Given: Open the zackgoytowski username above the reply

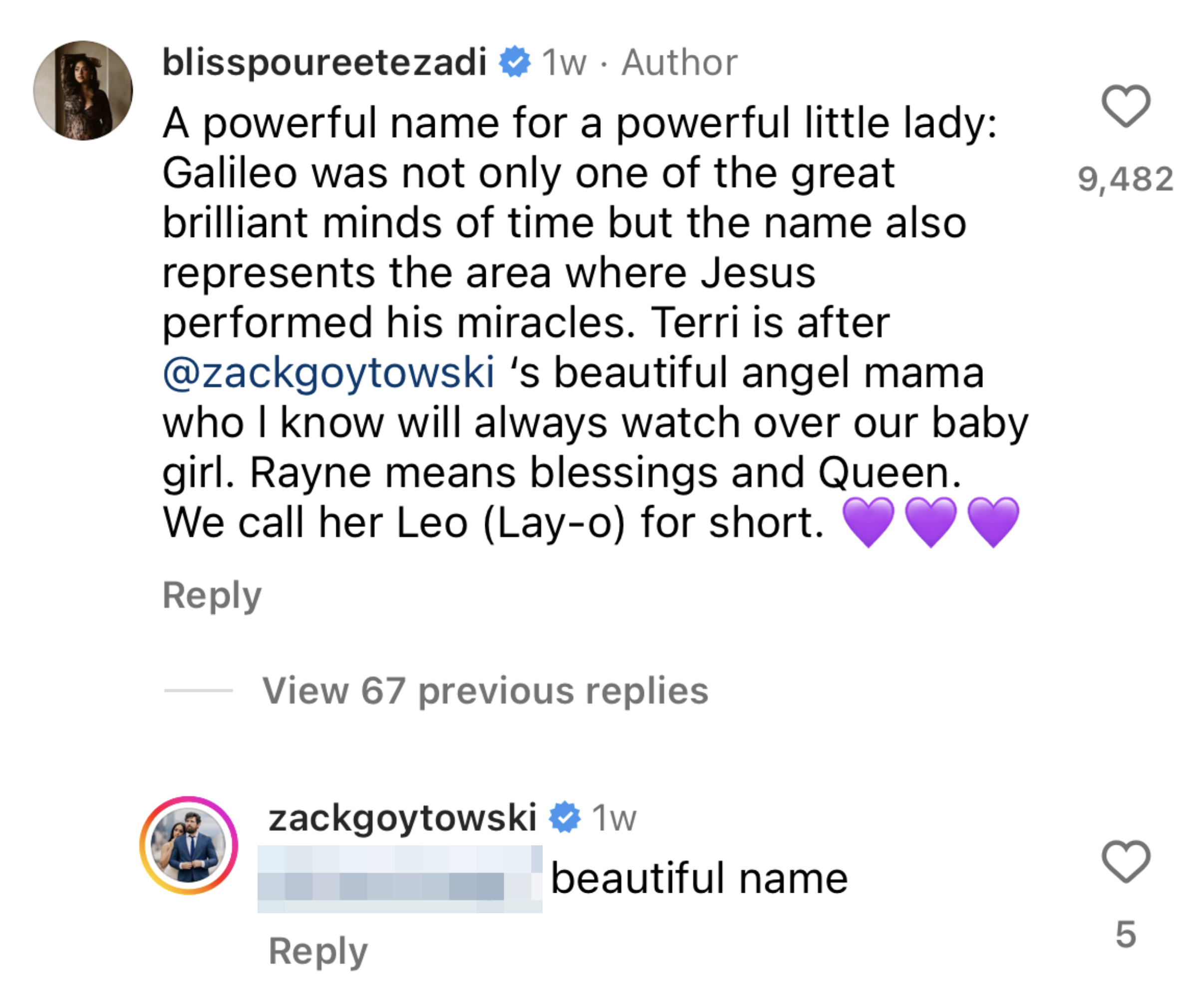Looking at the screenshot, I should coord(402,817).
